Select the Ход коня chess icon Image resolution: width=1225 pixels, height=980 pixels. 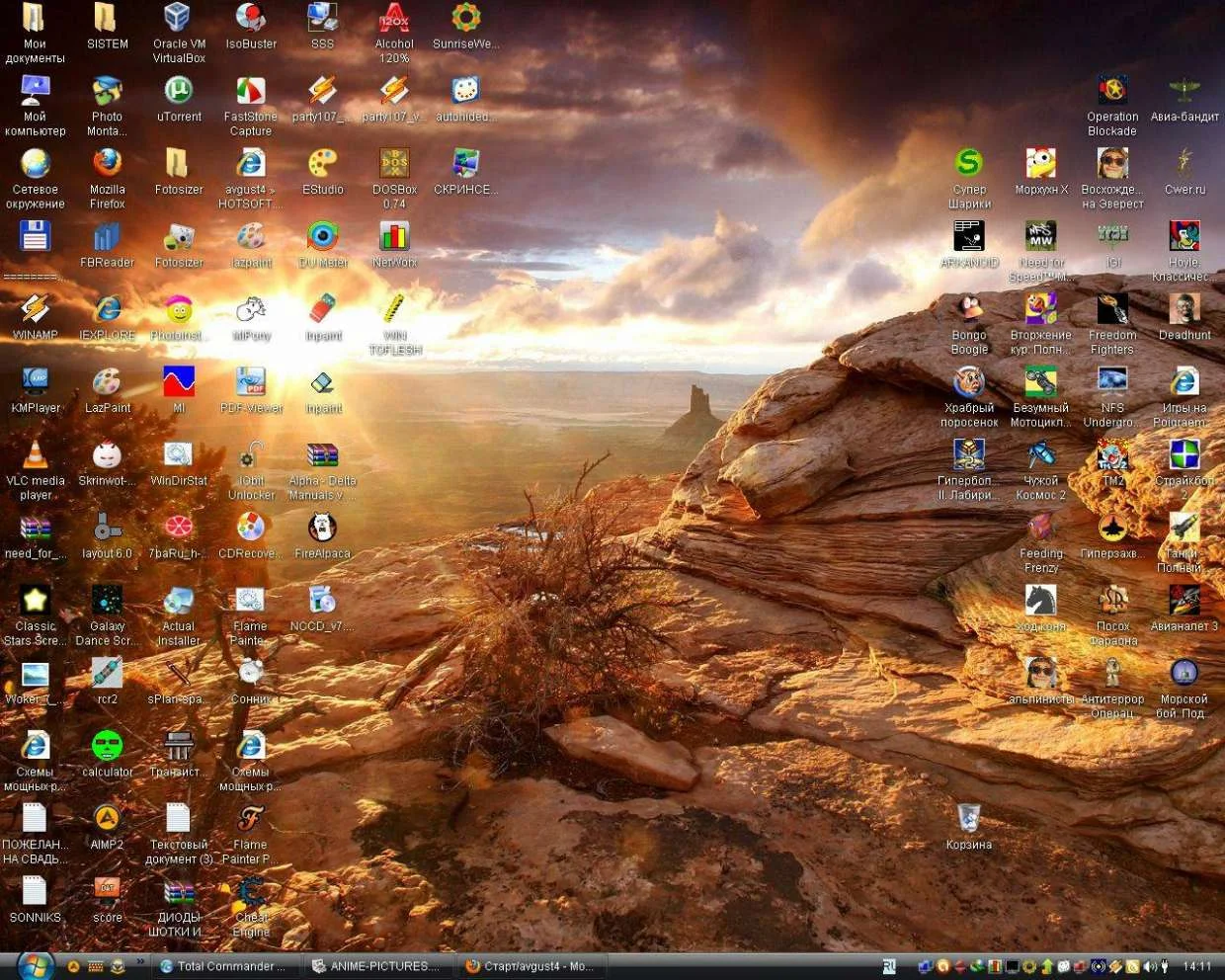click(1041, 609)
